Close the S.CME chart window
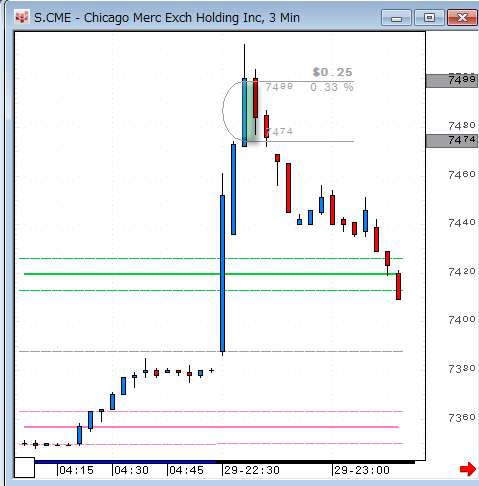479x486 pixels. (x=462, y=18)
